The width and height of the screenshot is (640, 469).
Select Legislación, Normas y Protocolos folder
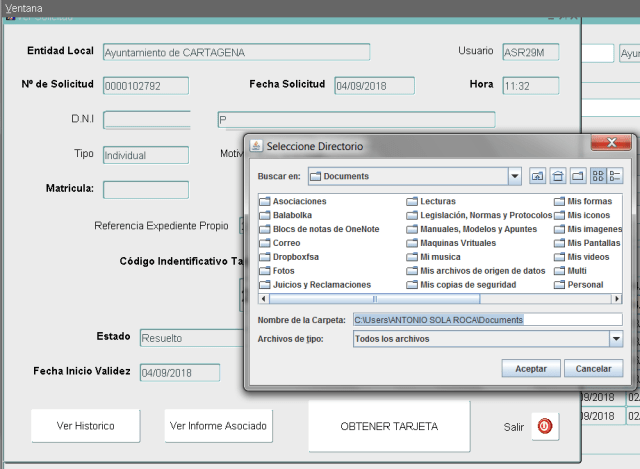480,215
